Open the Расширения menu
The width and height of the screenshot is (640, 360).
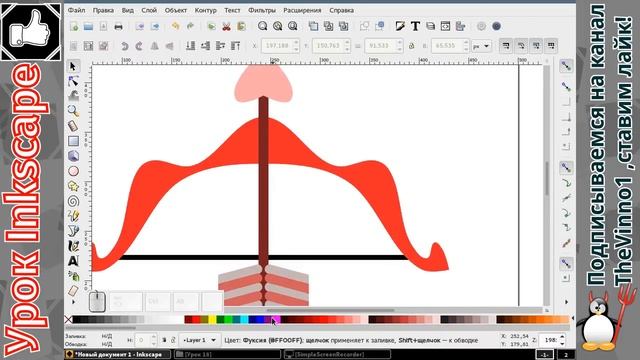pyautogui.click(x=302, y=10)
